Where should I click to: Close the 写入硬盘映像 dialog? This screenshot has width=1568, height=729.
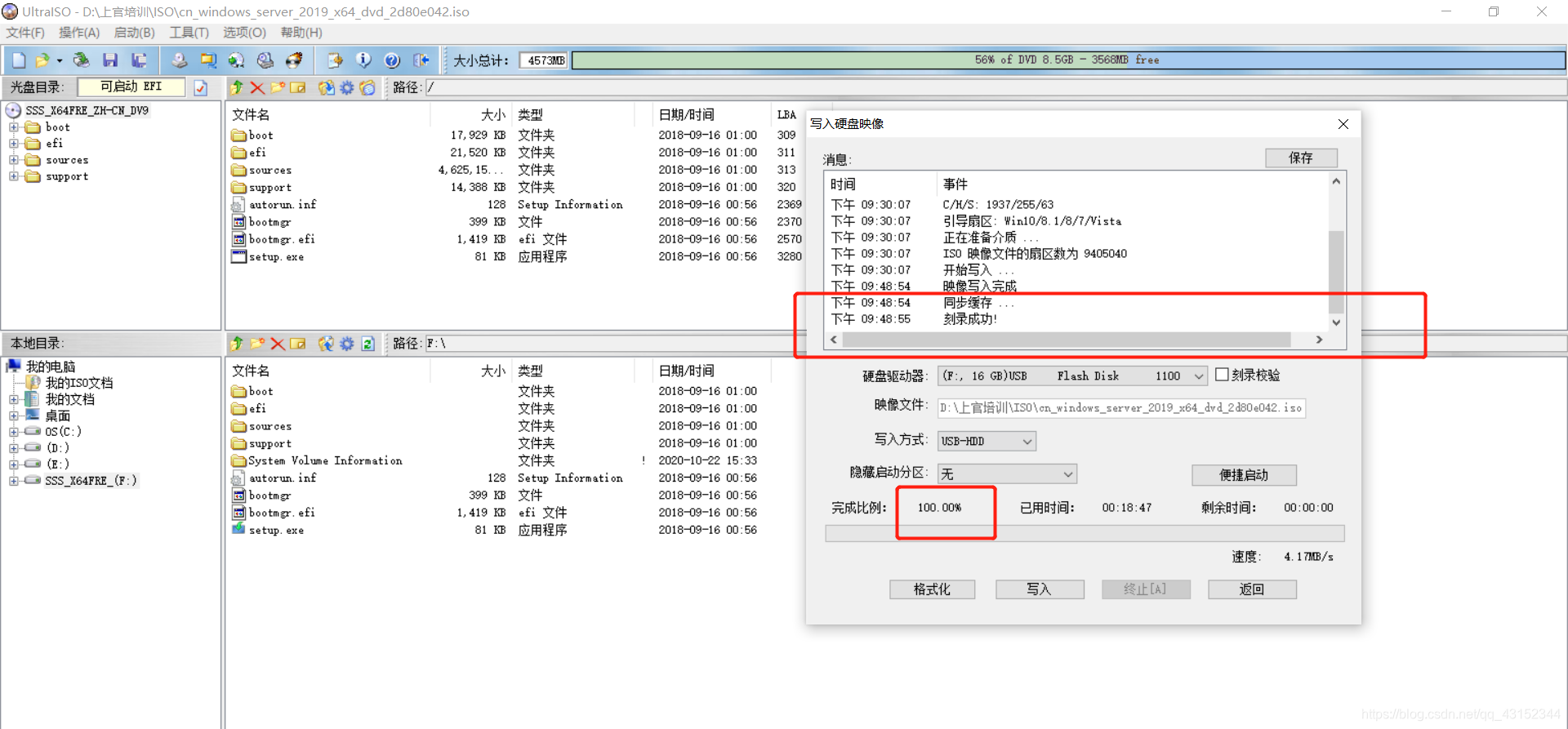[1343, 124]
